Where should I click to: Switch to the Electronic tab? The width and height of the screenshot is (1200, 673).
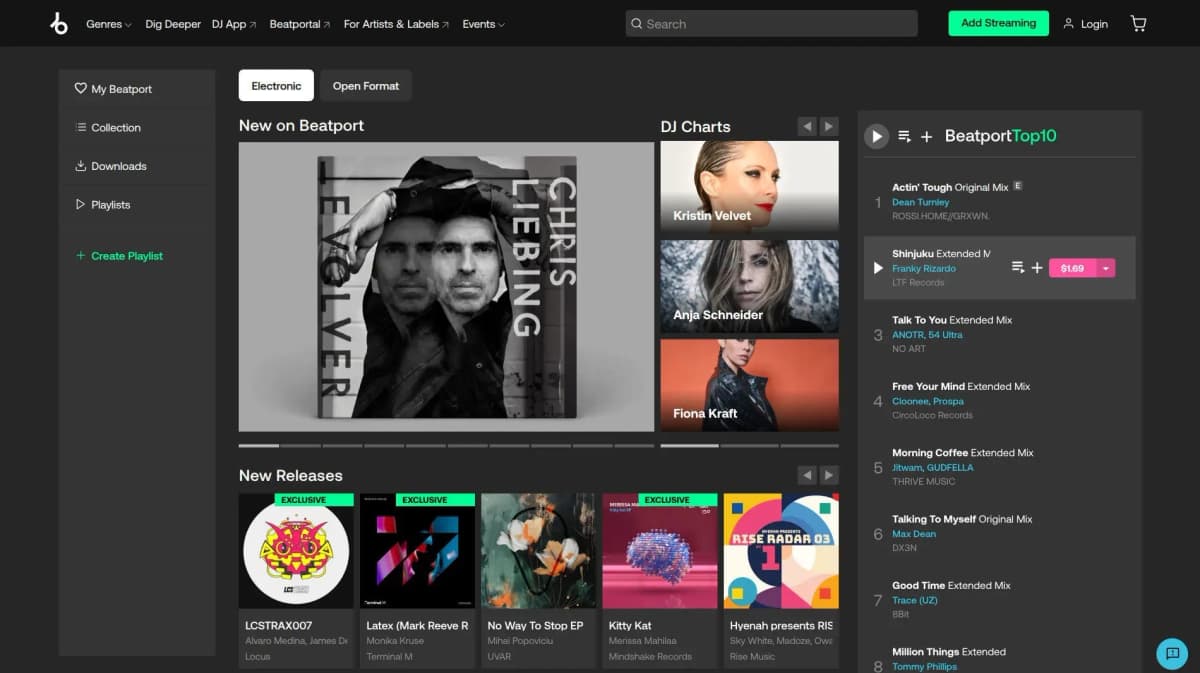(276, 86)
